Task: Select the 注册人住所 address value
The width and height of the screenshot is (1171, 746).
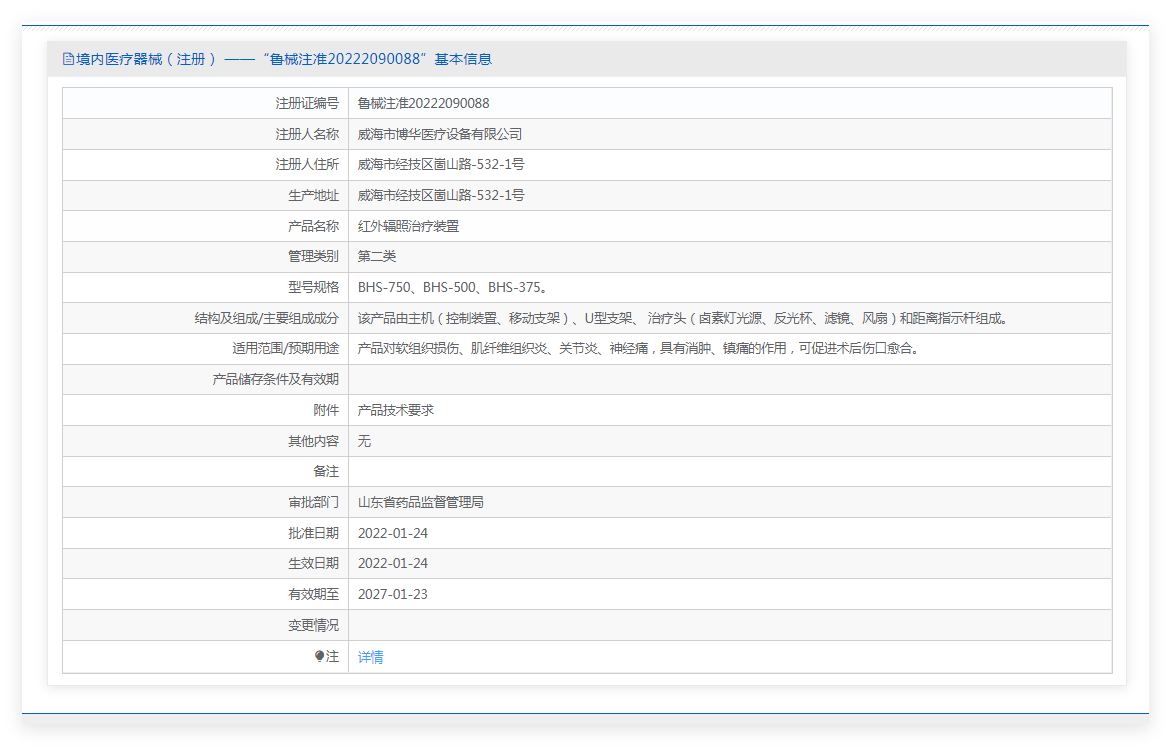Action: [x=441, y=164]
